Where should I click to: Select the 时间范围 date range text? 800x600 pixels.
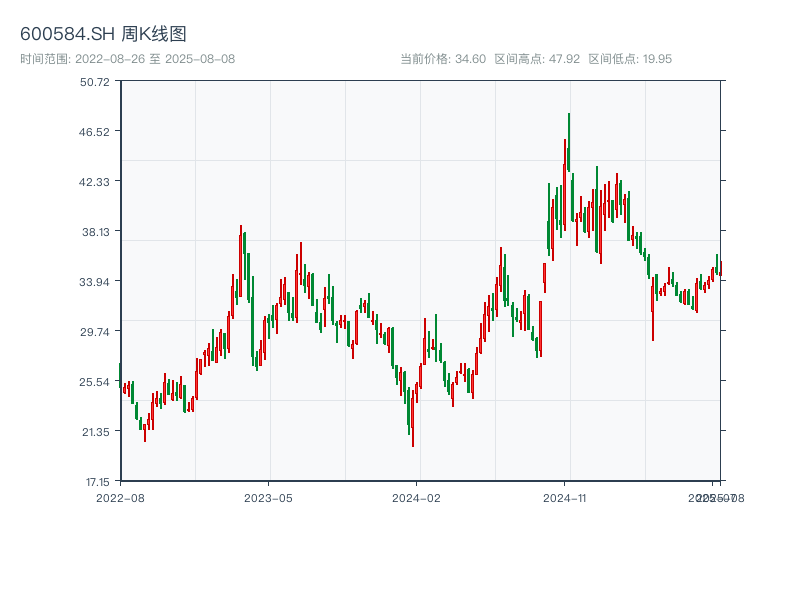click(127, 59)
